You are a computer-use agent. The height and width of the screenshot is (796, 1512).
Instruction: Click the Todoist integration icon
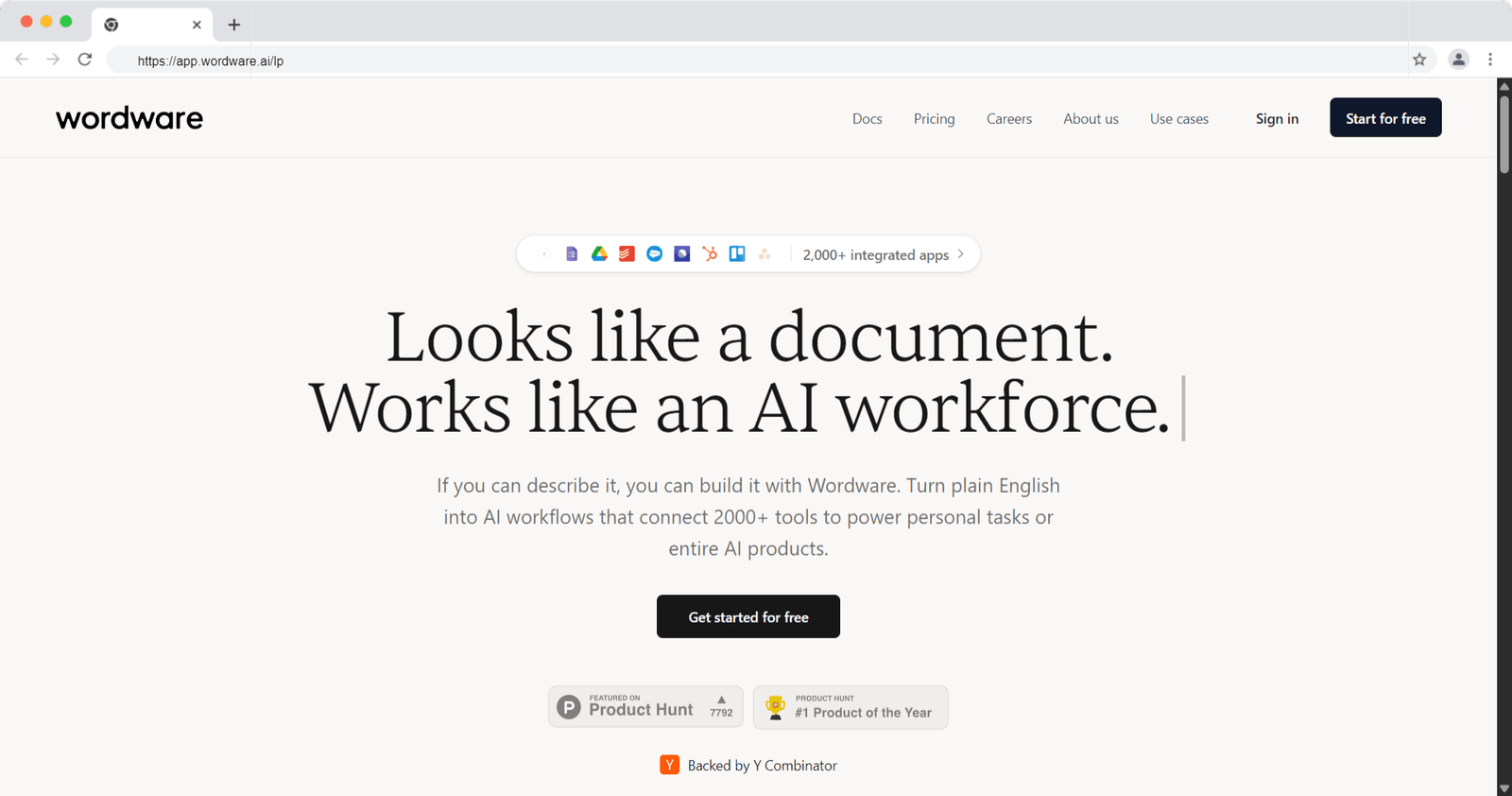(627, 254)
